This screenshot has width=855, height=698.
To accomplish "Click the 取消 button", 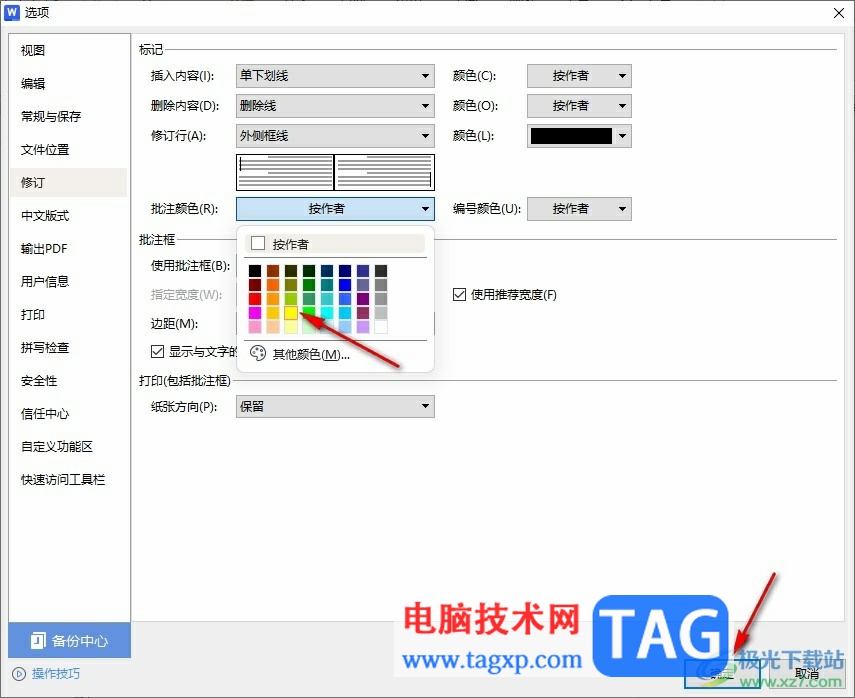I will pyautogui.click(x=807, y=675).
